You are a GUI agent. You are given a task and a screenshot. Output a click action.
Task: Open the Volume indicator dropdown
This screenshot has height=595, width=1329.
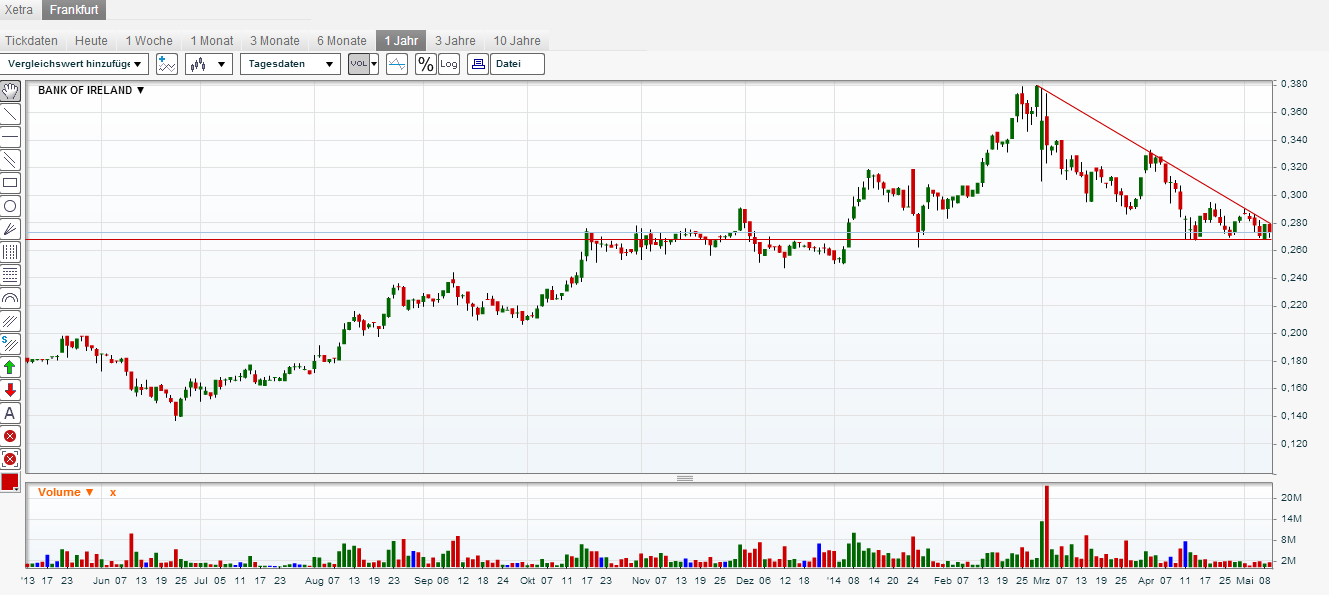click(x=66, y=492)
